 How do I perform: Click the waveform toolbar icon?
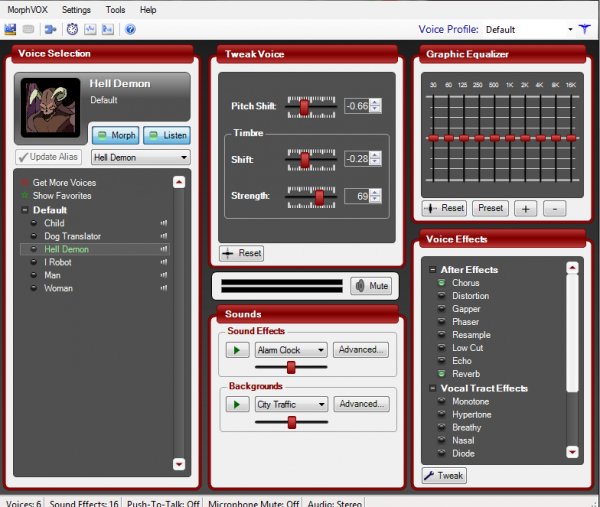pos(90,29)
